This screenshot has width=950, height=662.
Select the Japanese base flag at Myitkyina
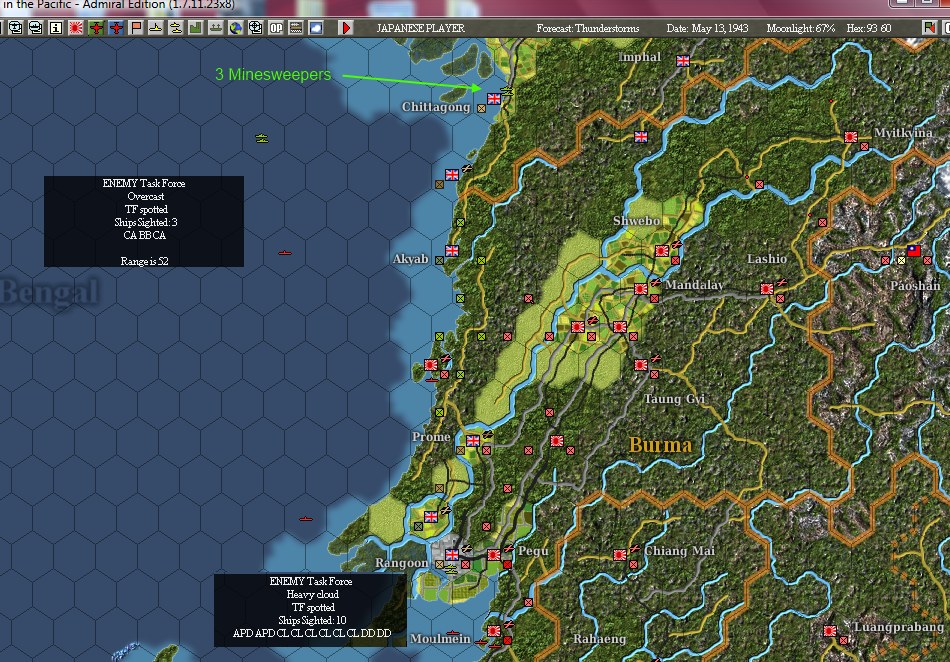[x=851, y=137]
